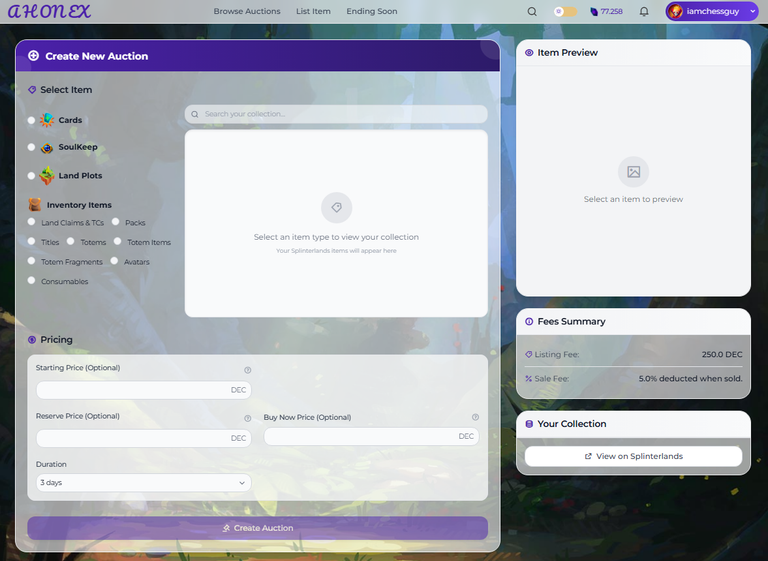Screen dimensions: 768x561
Task: Click the '250.0 DEC' listing fee value
Action: (x=722, y=354)
